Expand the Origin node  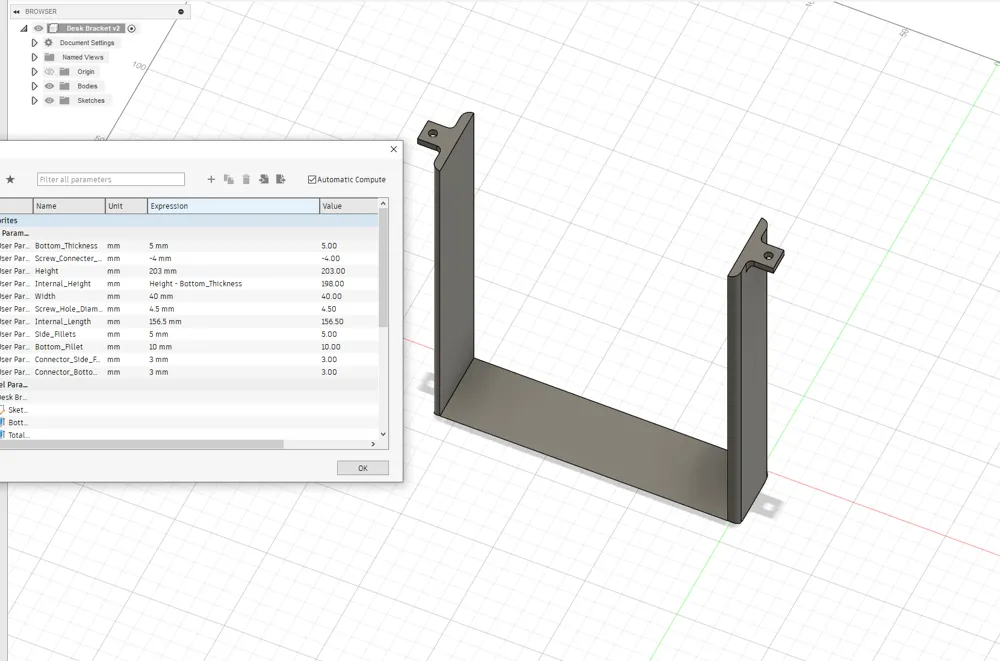click(x=34, y=71)
